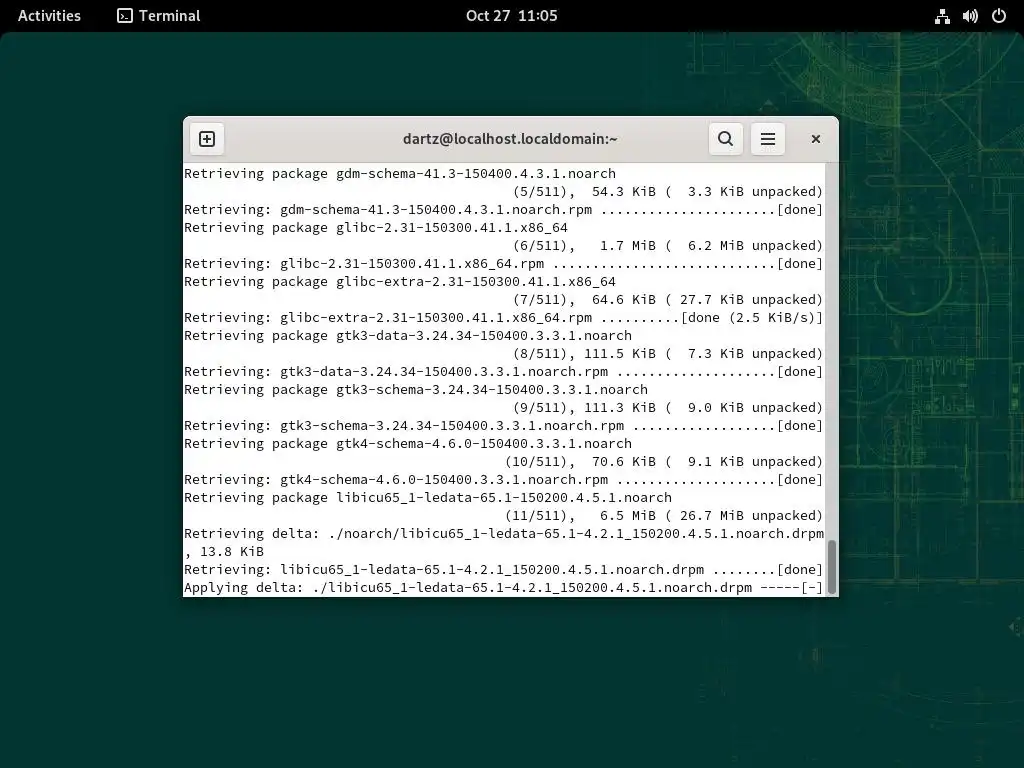Click 'Retrieving: libicu65_1-ledata-65.1-4.2.1_150200.4.5.1.noarch.drpm' line
The height and width of the screenshot is (768, 1024).
(504, 570)
